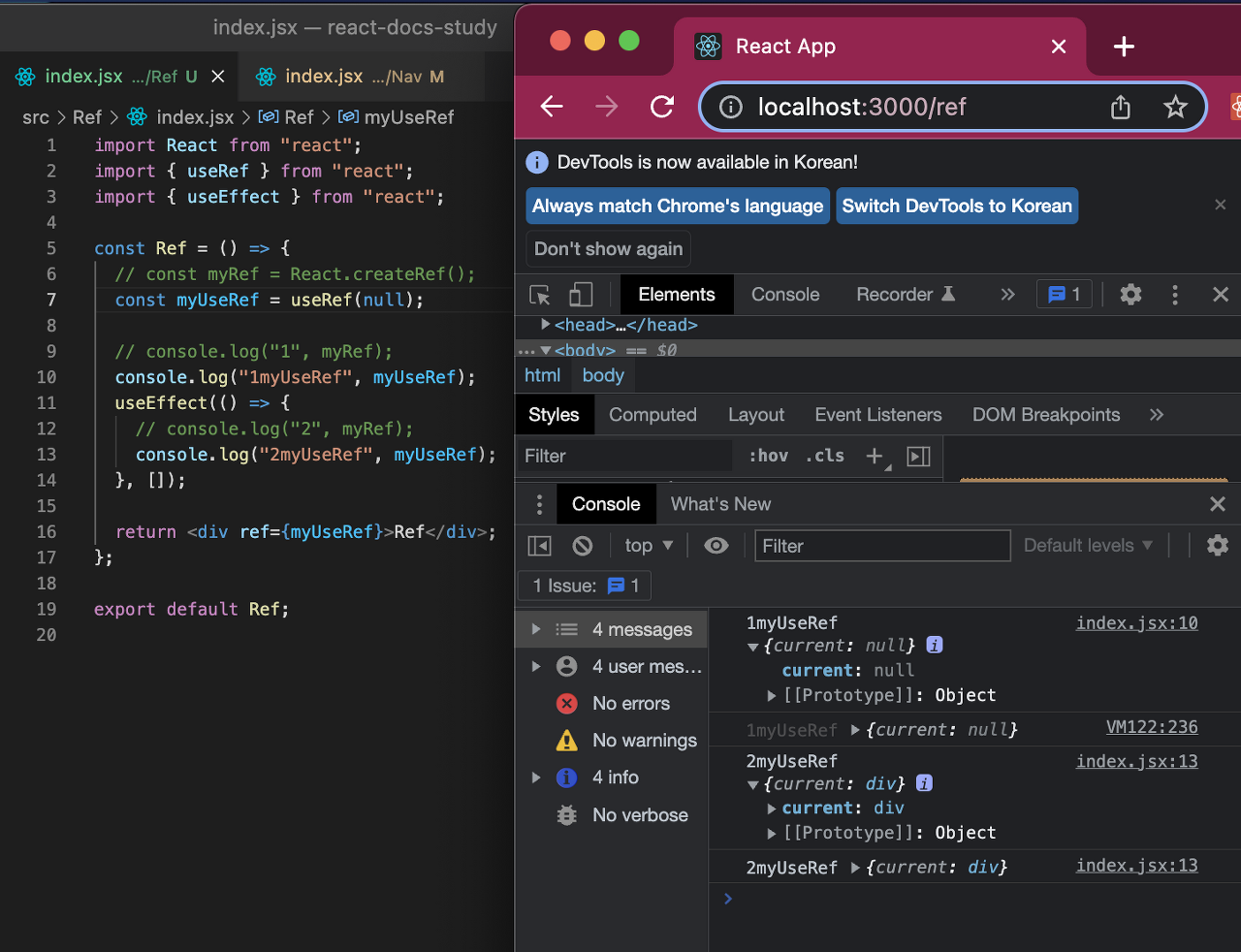
Task: Click the browser forward arrow
Action: point(607,107)
